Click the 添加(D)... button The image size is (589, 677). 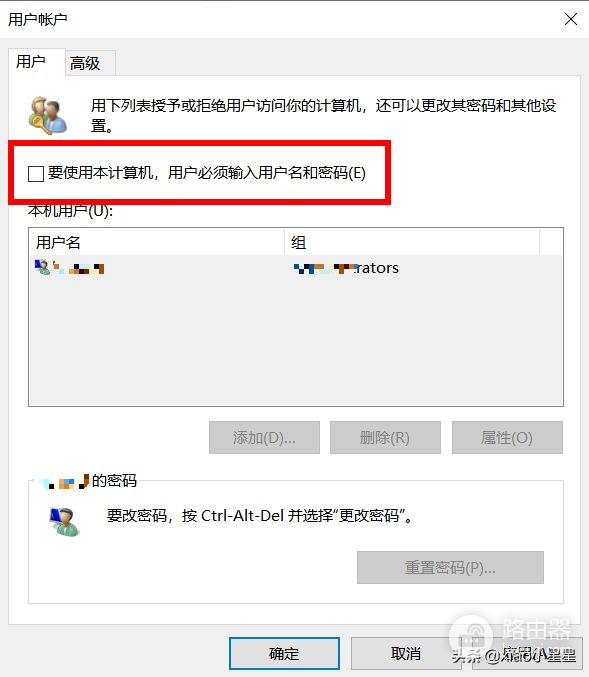[264, 437]
